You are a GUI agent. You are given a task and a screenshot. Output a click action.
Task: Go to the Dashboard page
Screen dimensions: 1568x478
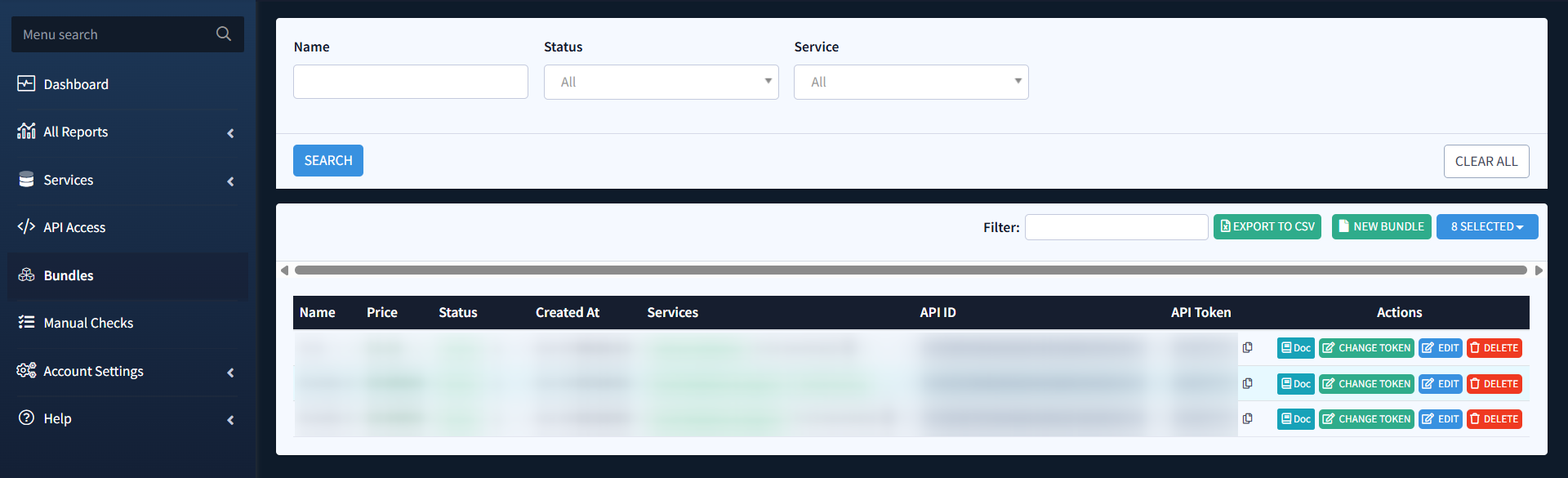click(x=76, y=84)
